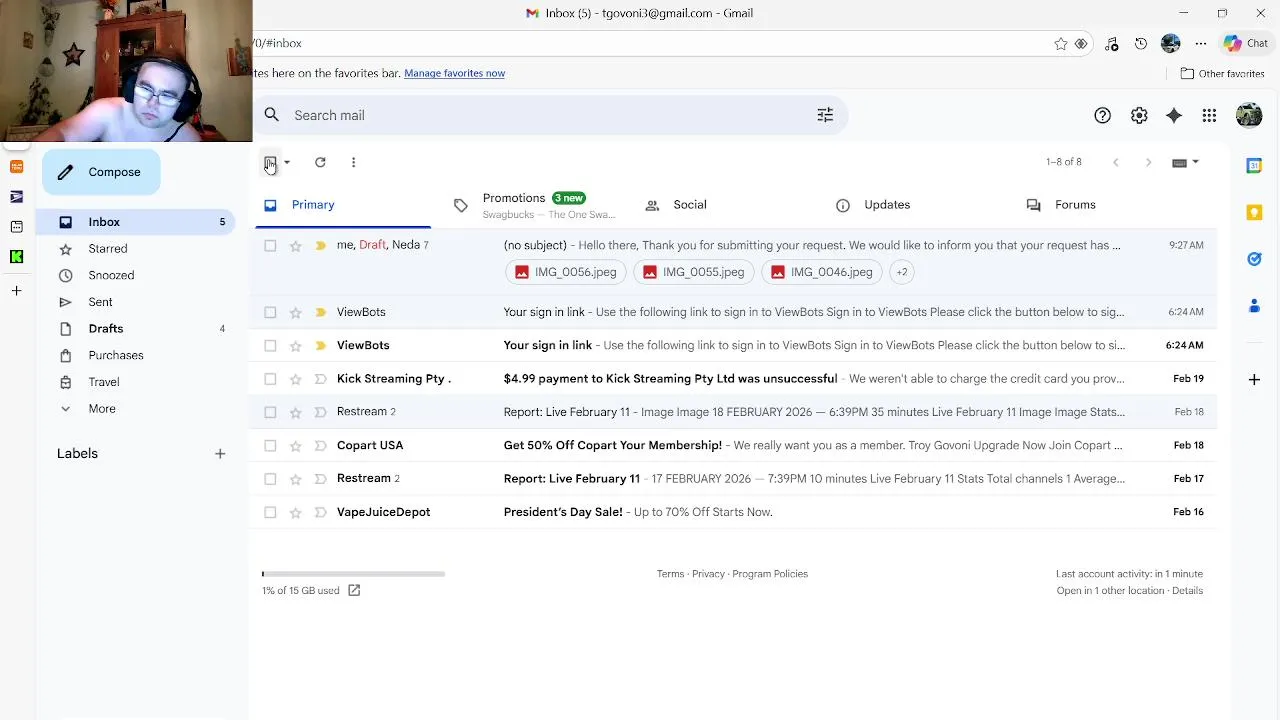Refresh the inbox mail list
Viewport: 1280px width, 720px height.
pyautogui.click(x=320, y=162)
